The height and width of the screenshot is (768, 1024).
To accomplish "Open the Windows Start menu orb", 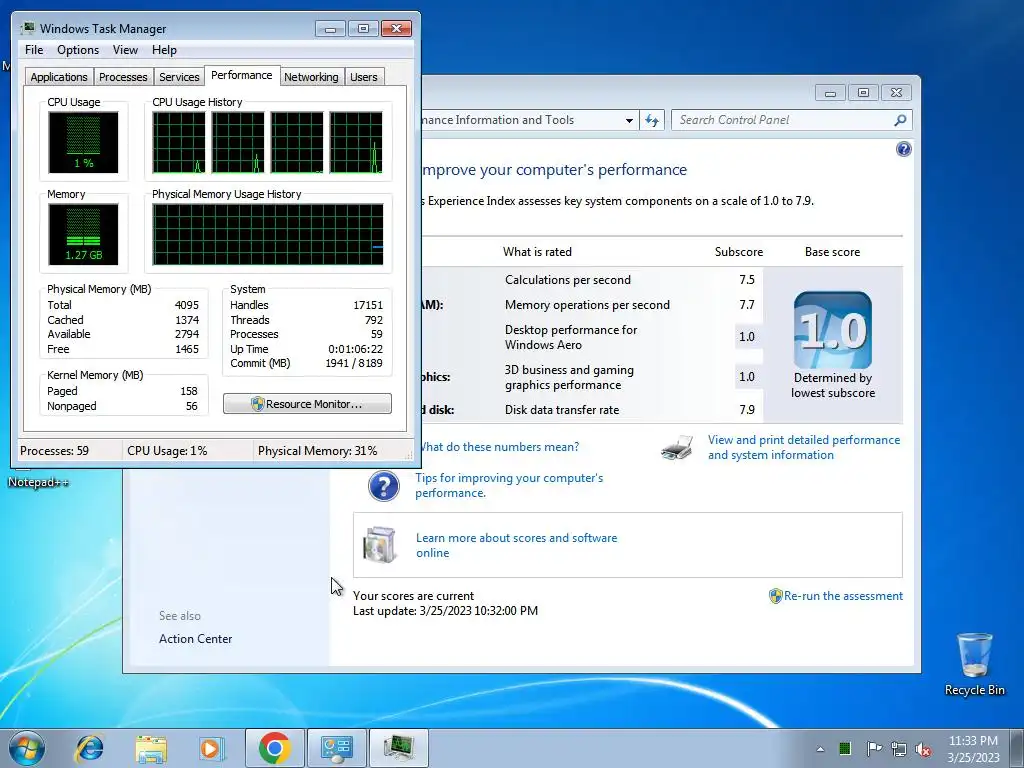I will 27,748.
